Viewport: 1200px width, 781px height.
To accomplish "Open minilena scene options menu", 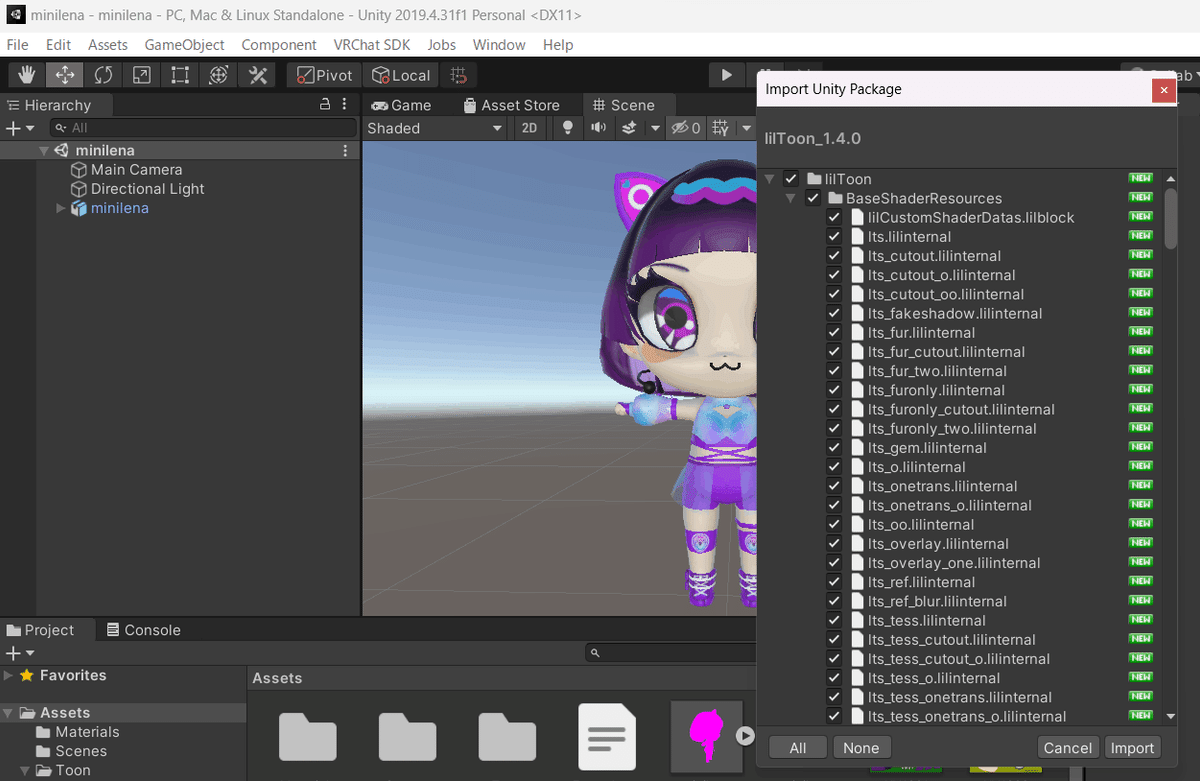I will 346,150.
